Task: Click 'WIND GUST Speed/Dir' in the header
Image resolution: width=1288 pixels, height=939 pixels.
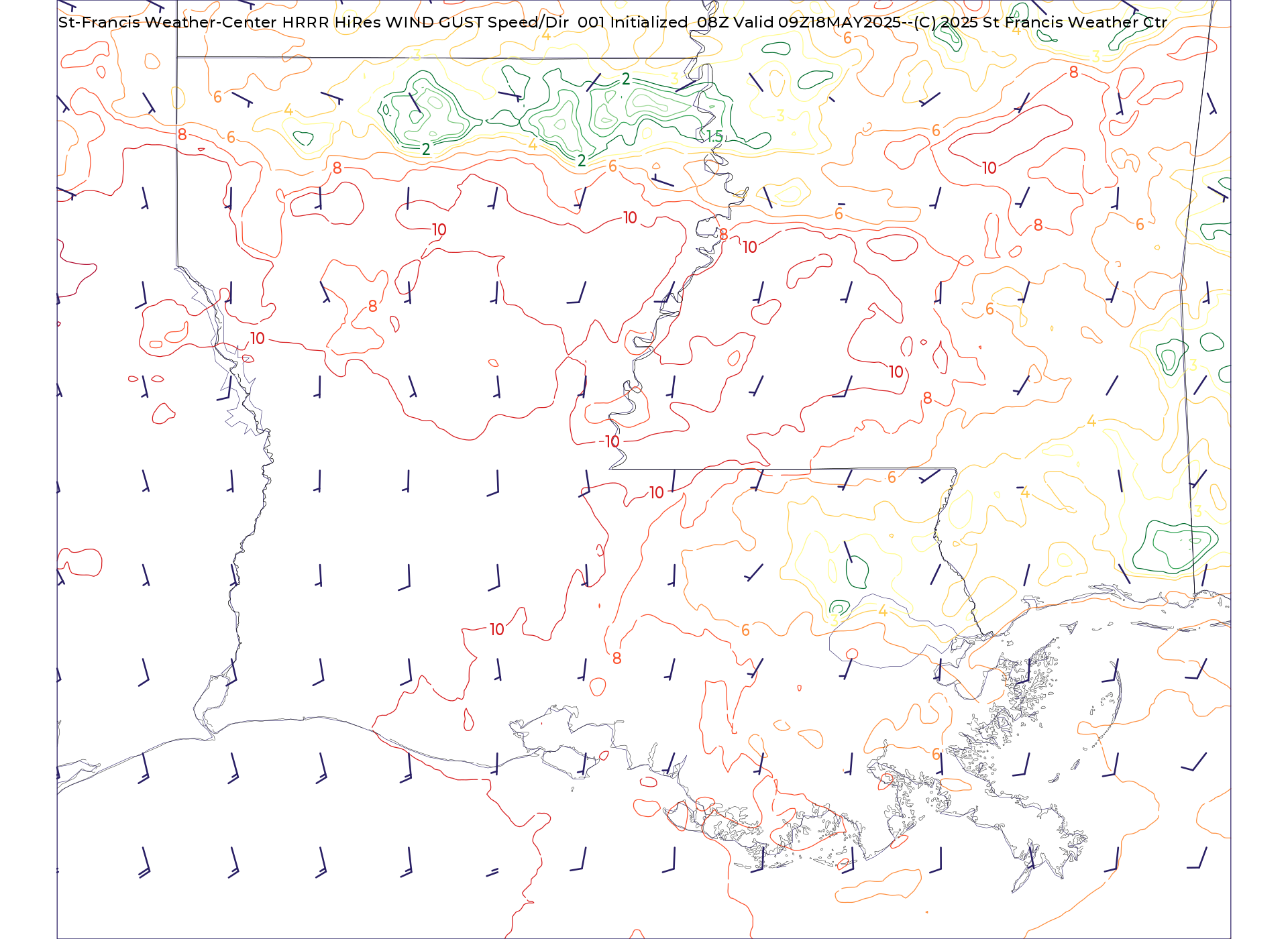Action: click(x=478, y=22)
